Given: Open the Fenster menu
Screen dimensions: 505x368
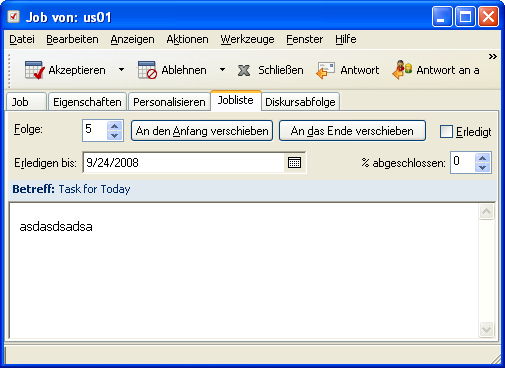Looking at the screenshot, I should coord(305,39).
